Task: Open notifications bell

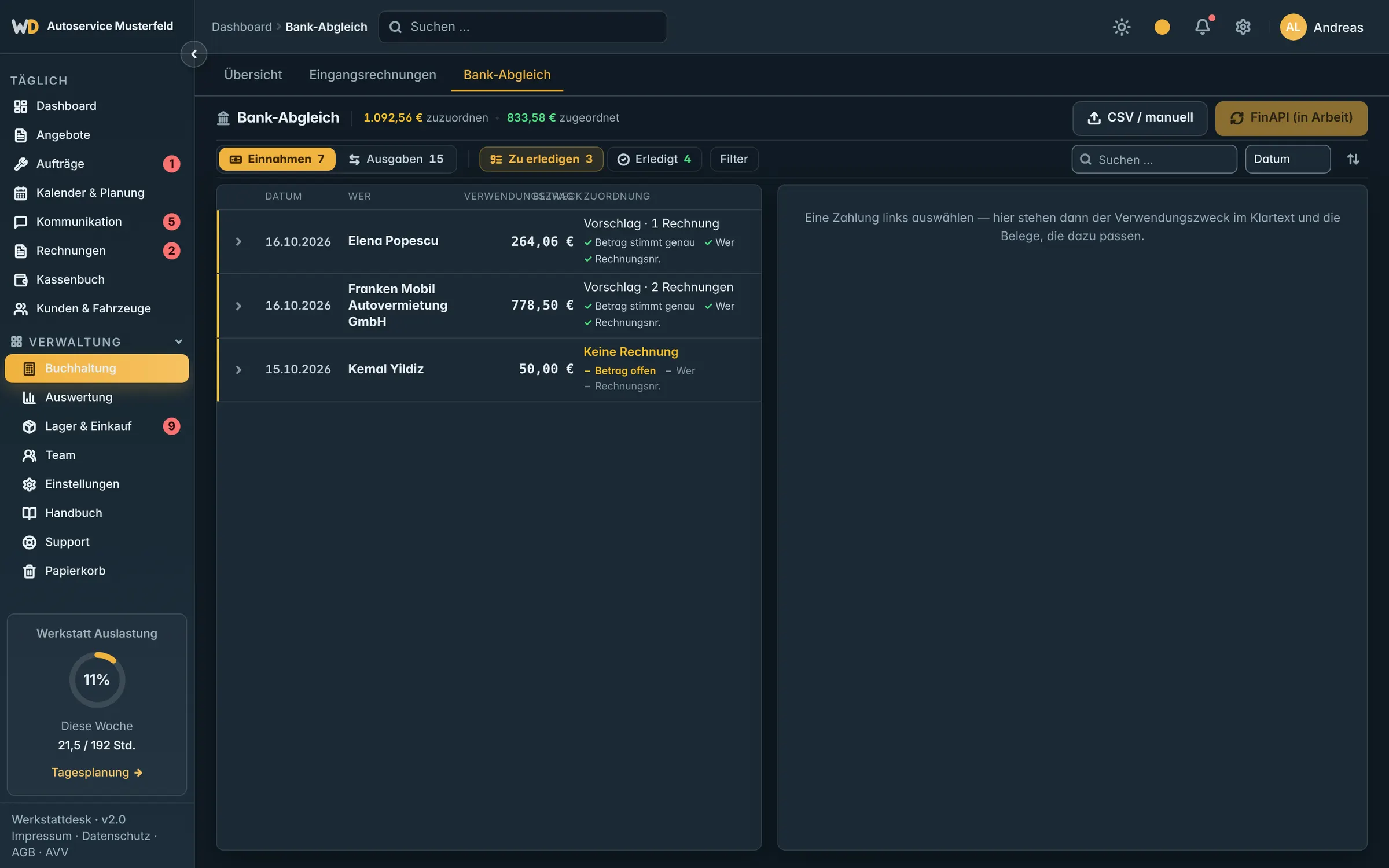Action: [x=1203, y=27]
